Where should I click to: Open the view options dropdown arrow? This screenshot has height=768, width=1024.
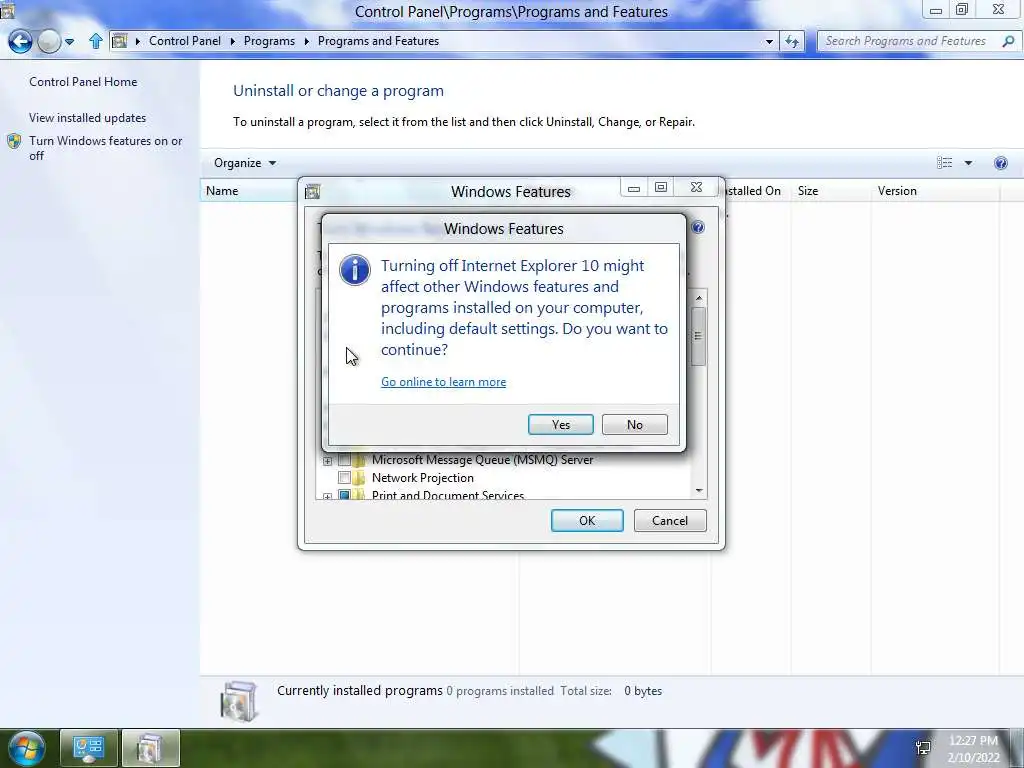[x=968, y=163]
